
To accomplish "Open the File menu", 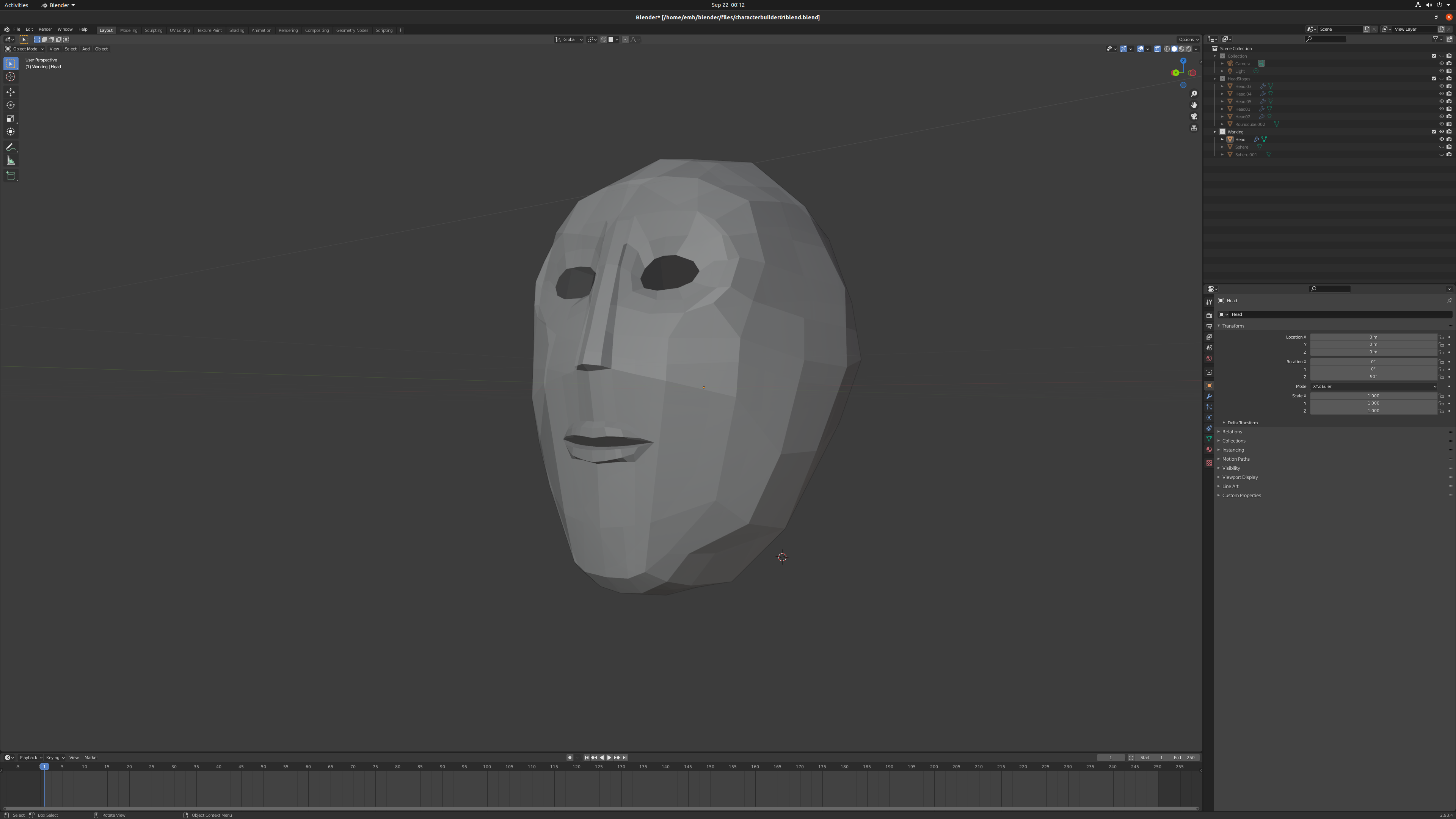I will [16, 30].
